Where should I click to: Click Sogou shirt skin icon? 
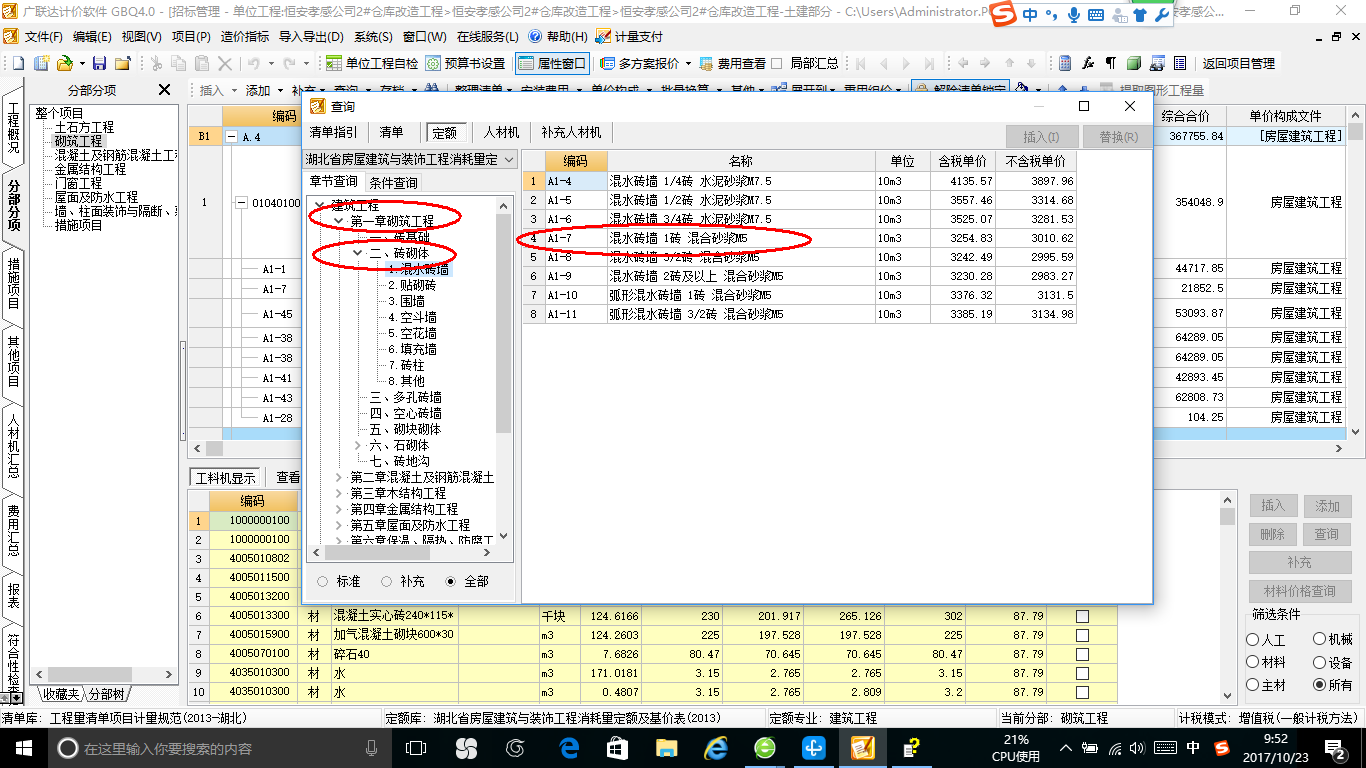click(x=1139, y=15)
